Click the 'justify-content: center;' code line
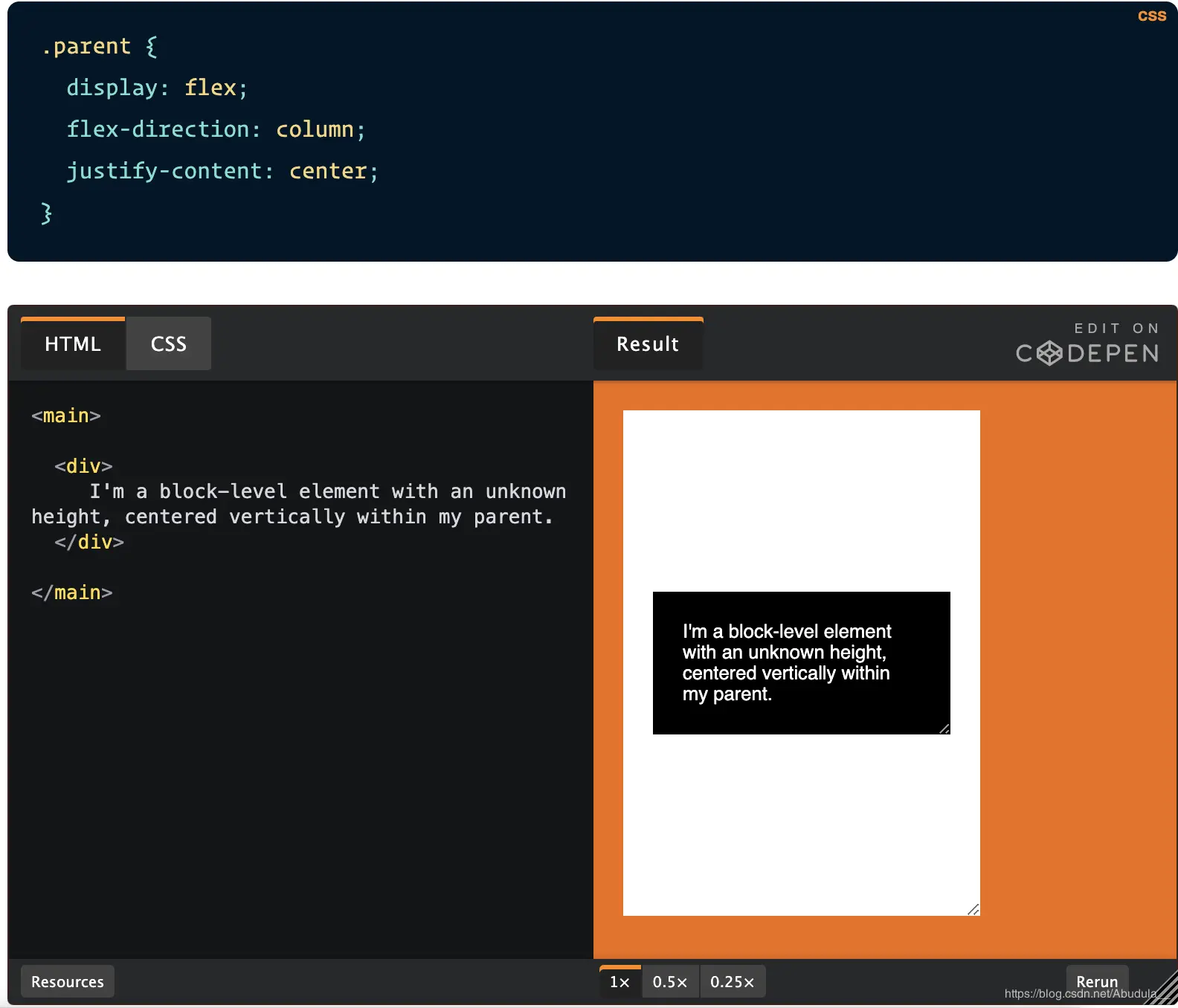Screen dimensions: 1178x1008 (x=223, y=171)
